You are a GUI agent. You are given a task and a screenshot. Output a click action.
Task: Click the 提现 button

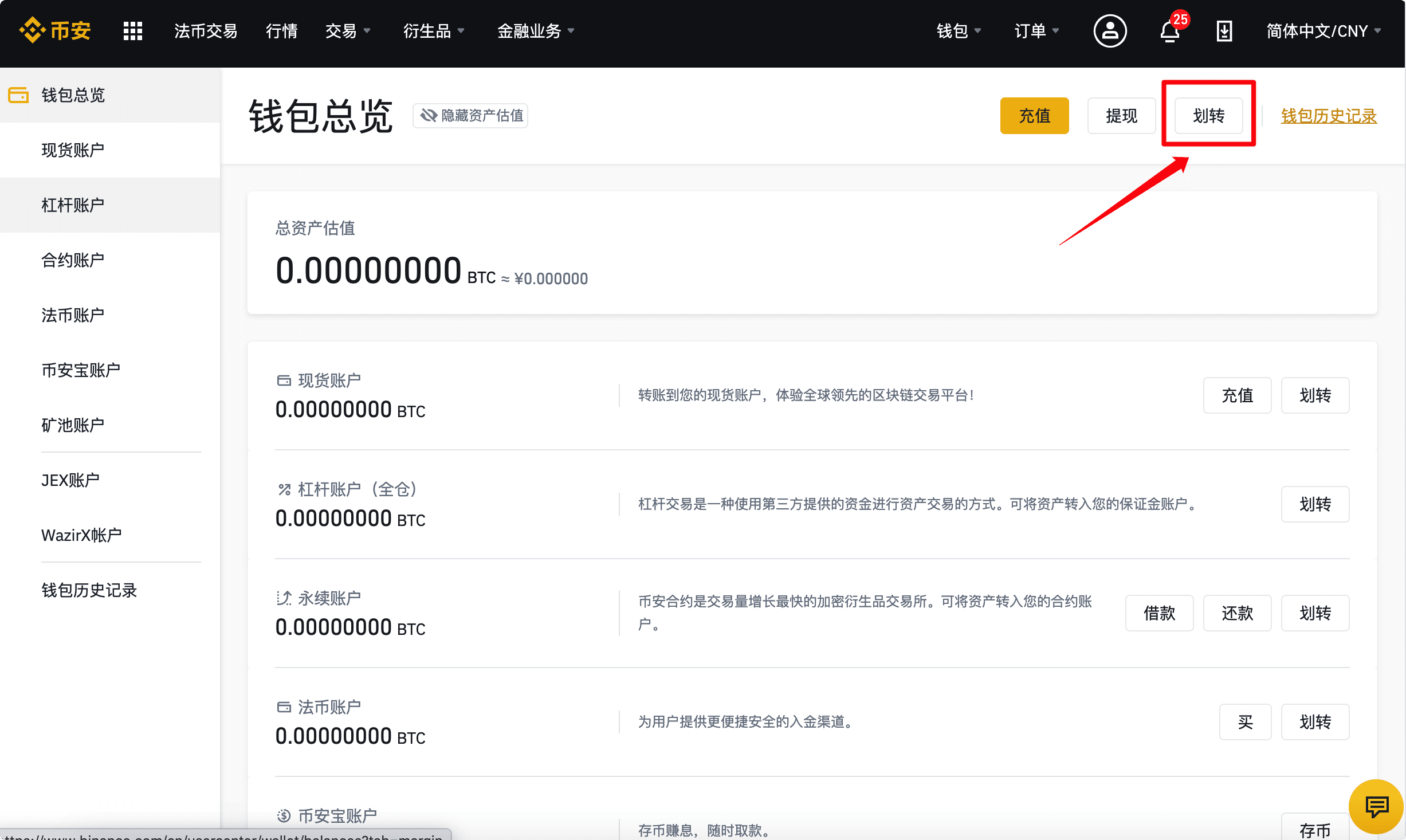click(1121, 116)
